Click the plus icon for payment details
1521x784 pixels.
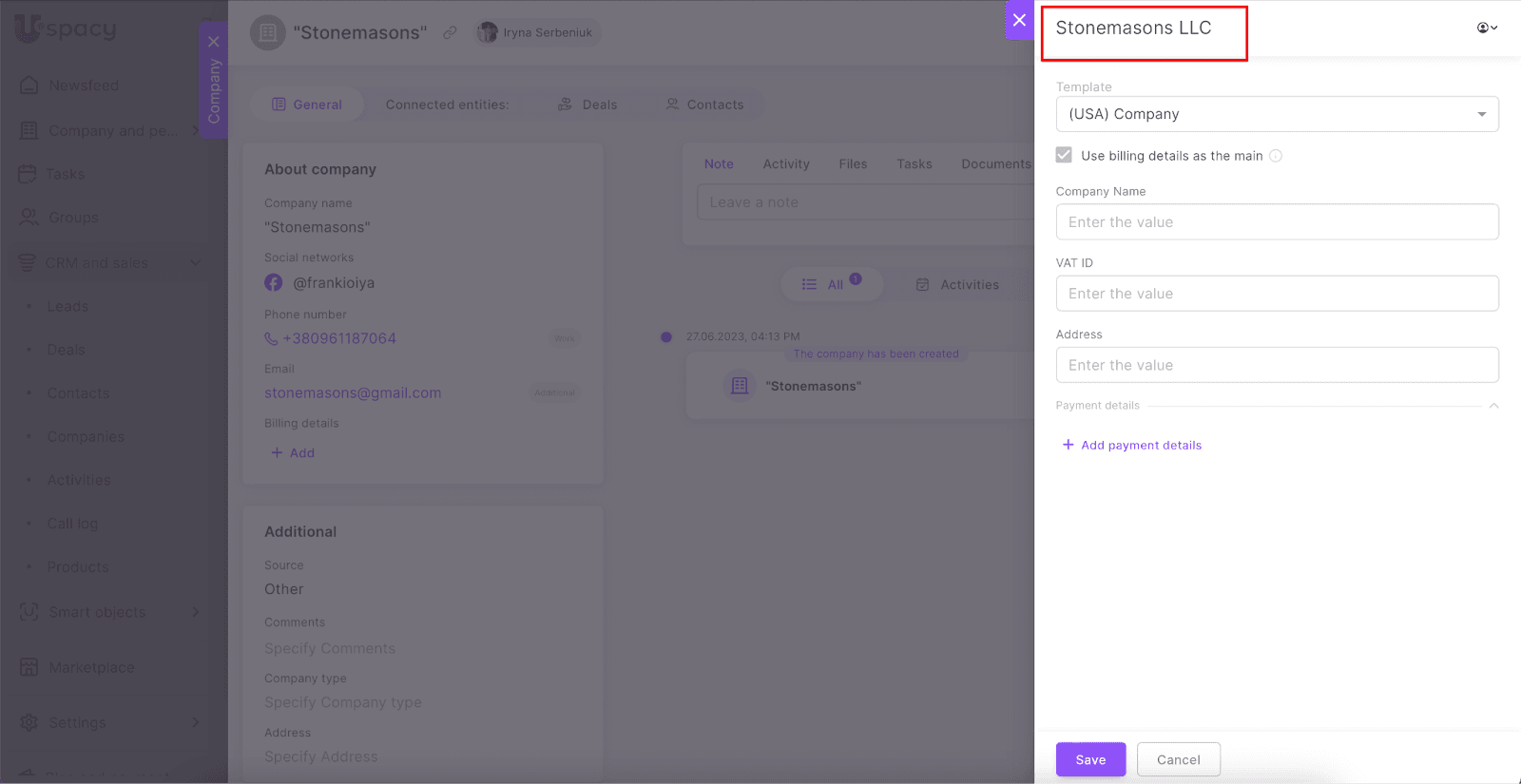coord(1068,445)
